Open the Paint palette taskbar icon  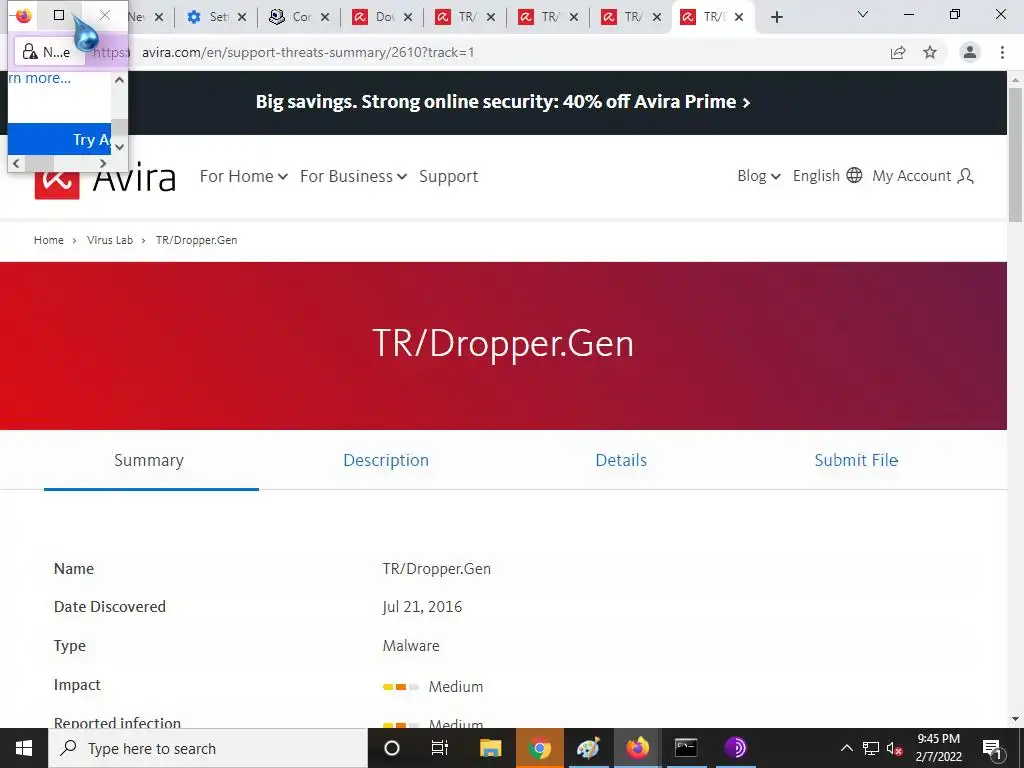[588, 748]
